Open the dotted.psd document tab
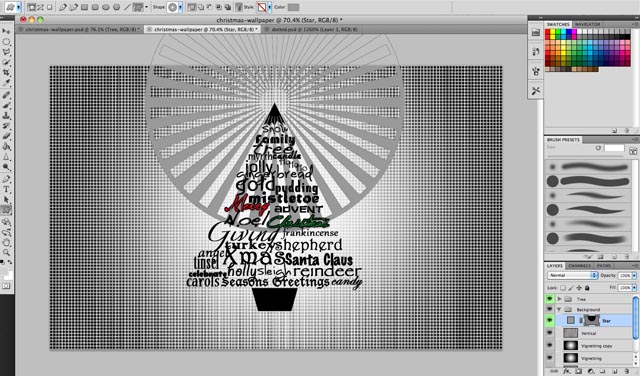Viewport: 640px width, 376px height. [311, 29]
